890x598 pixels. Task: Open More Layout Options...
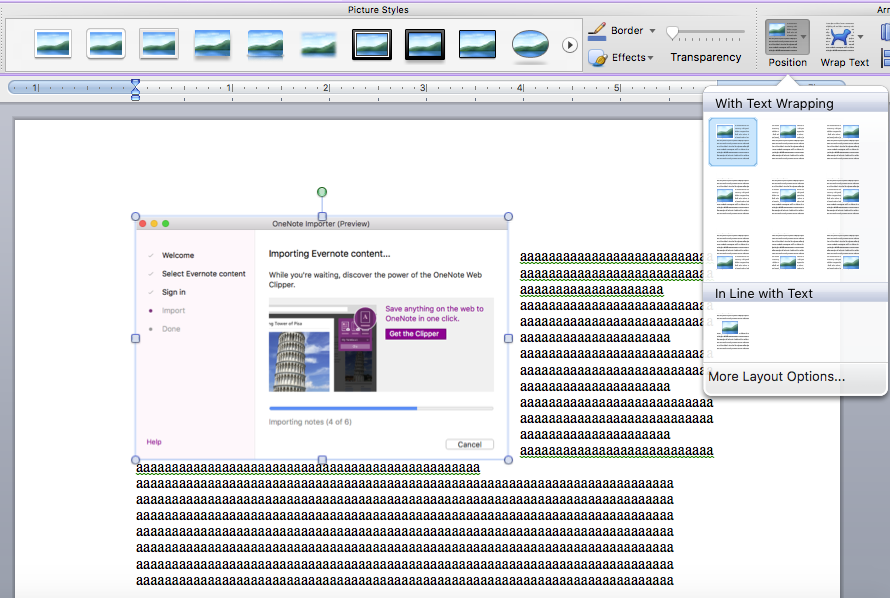pyautogui.click(x=776, y=377)
